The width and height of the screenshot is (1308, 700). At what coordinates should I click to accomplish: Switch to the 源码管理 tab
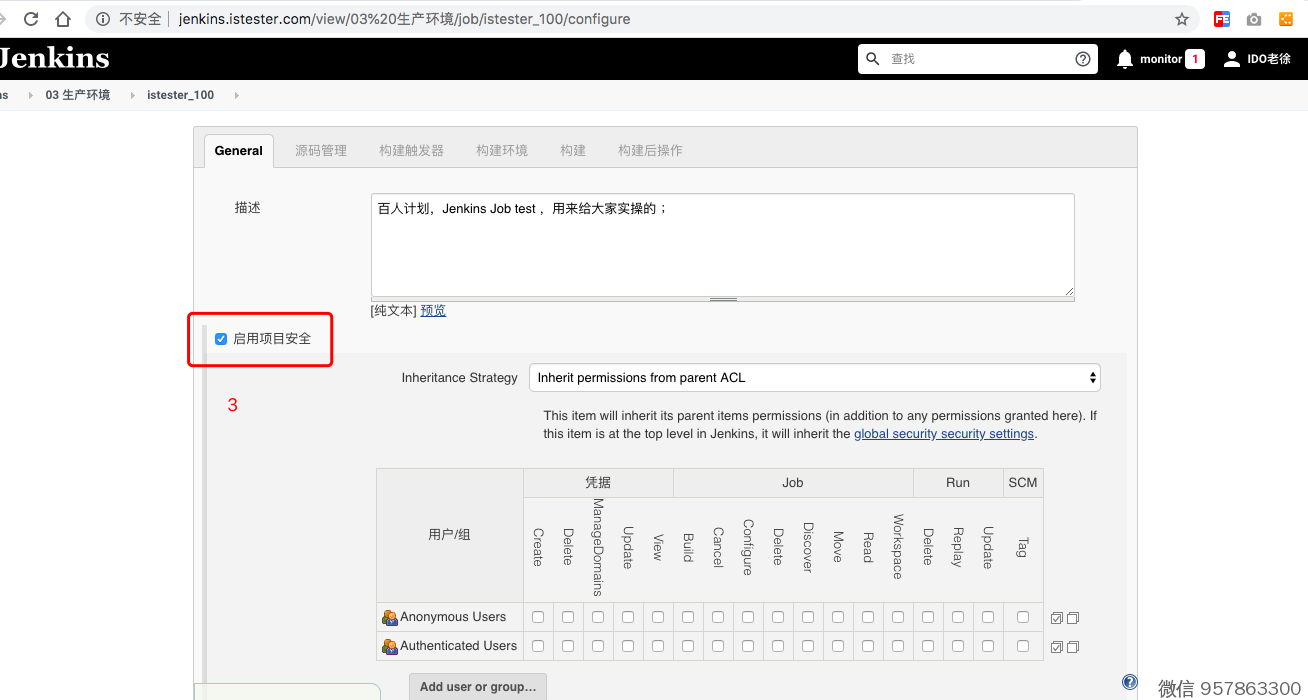pyautogui.click(x=321, y=151)
